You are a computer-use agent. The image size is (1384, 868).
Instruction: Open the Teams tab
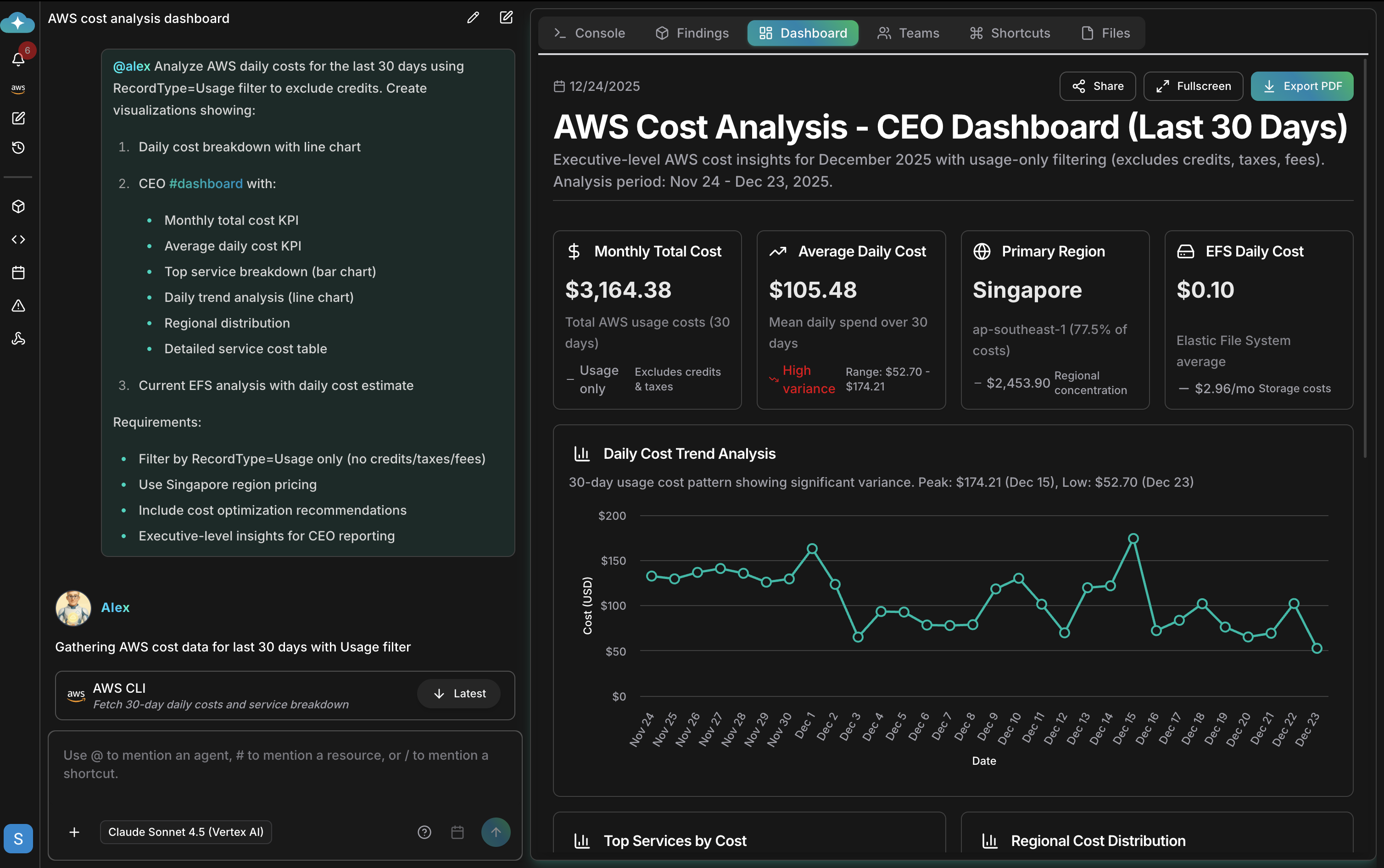tap(909, 33)
